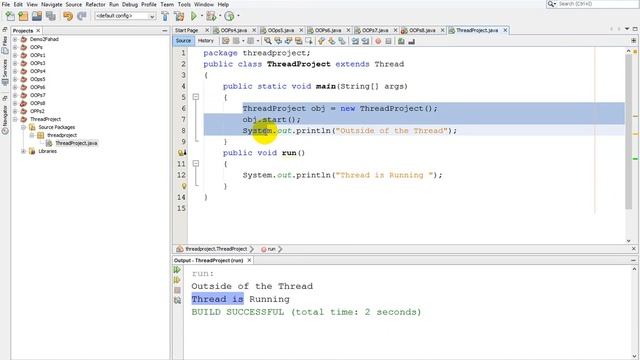The image size is (640, 360).
Task: Click the run breadcrumb in the navigation bar
Action: tap(271, 249)
